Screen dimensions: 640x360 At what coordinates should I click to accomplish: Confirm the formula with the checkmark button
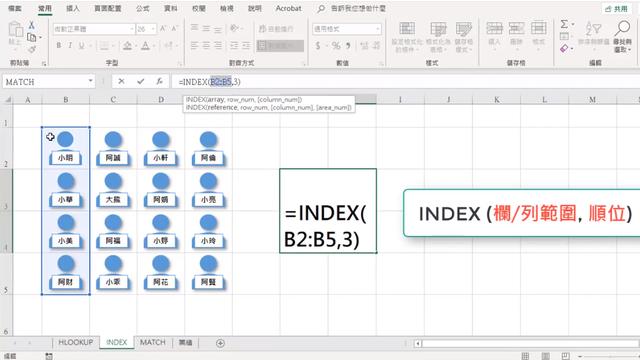pyautogui.click(x=140, y=82)
